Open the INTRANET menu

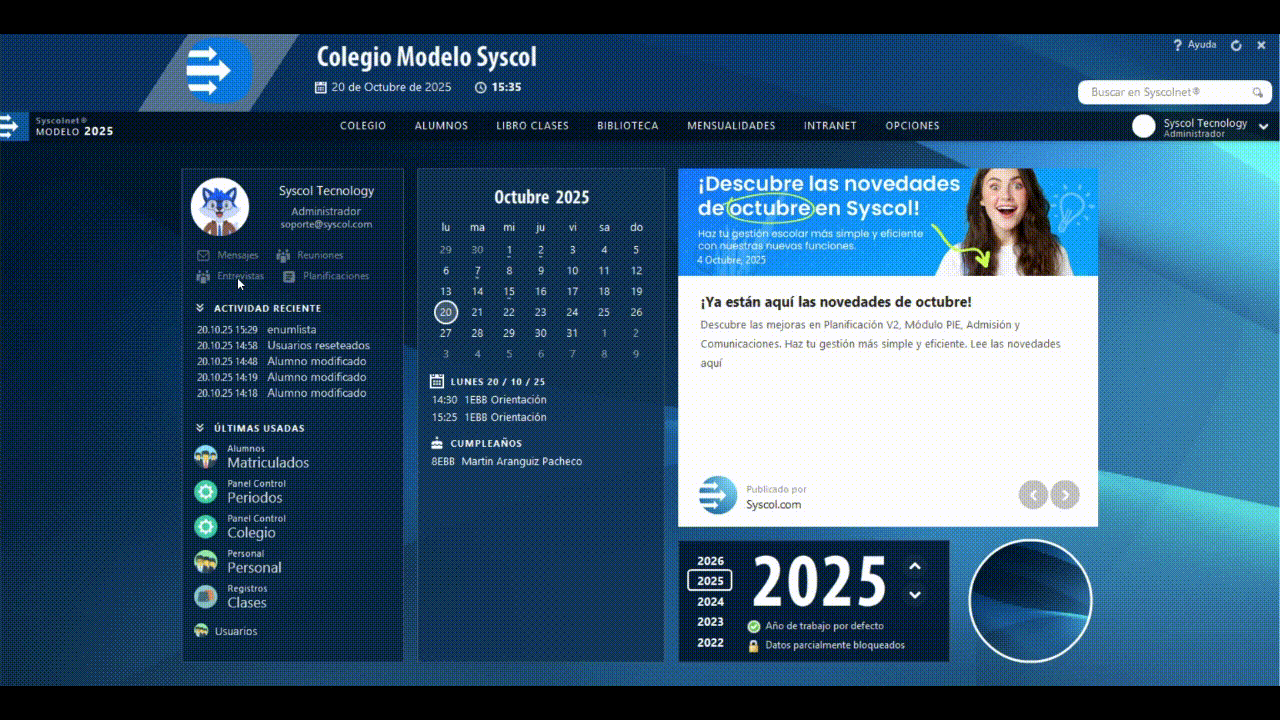pos(830,126)
